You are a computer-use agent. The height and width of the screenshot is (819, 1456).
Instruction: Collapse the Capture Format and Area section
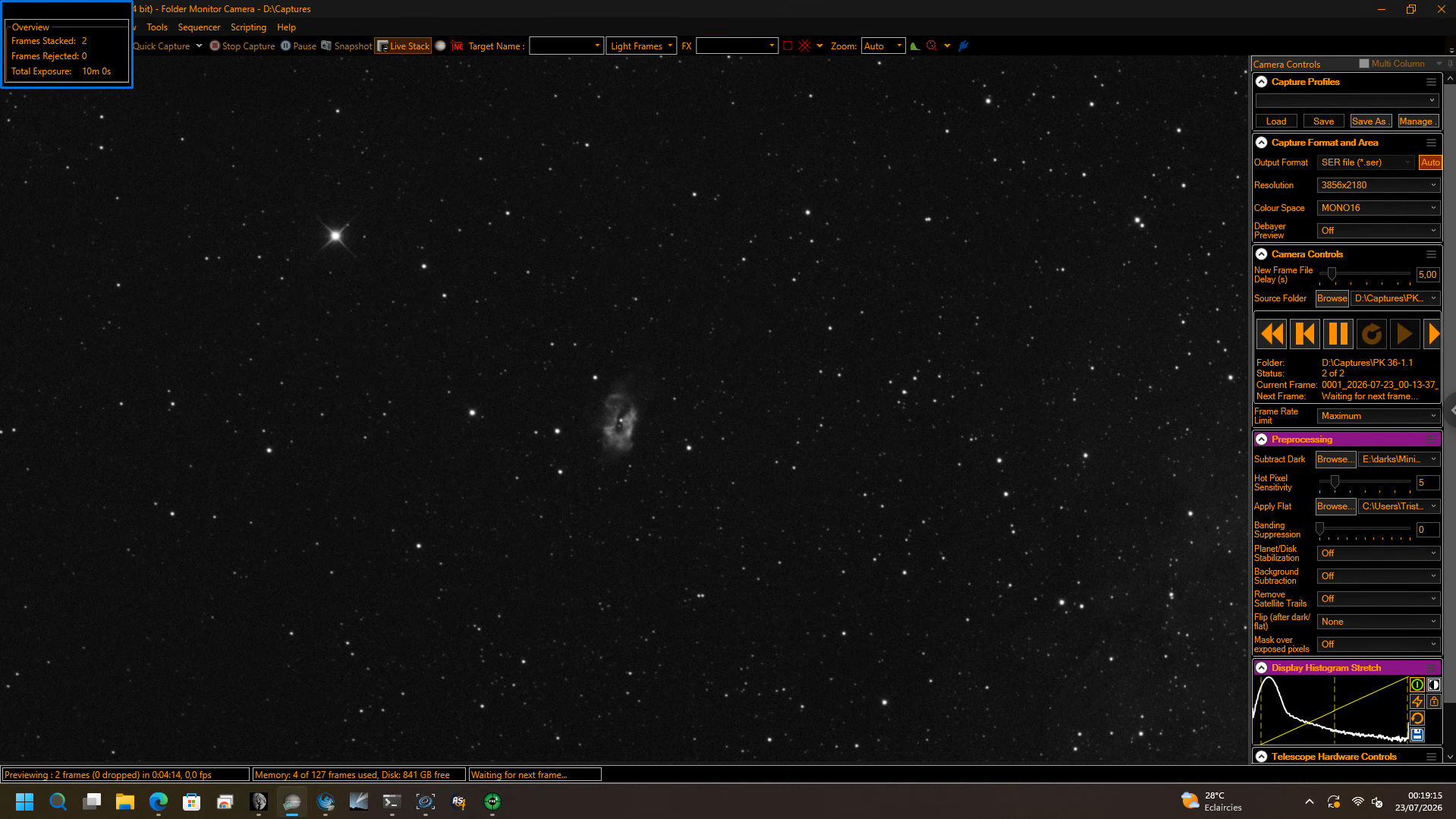(x=1261, y=143)
